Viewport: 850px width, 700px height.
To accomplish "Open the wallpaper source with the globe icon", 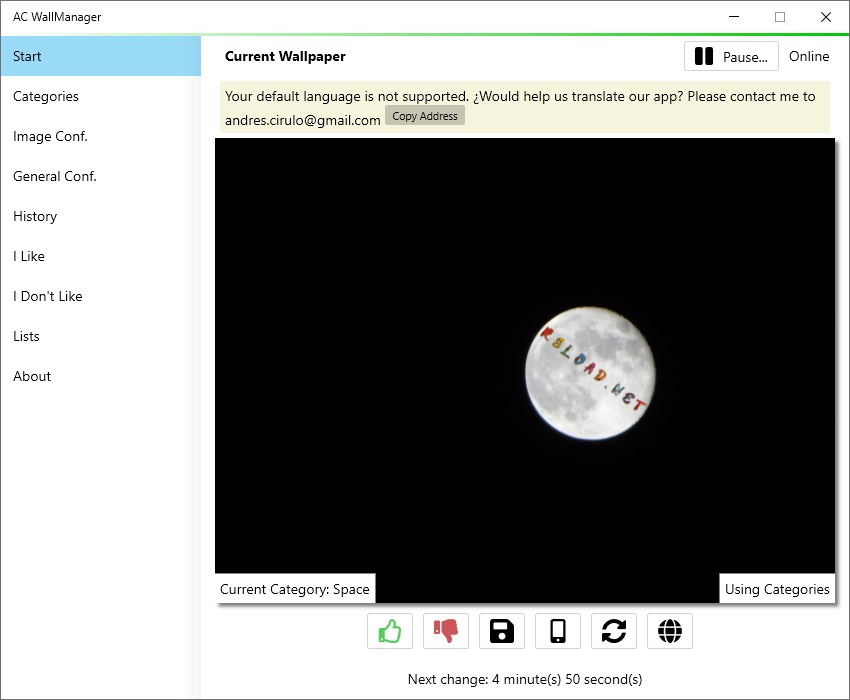I will point(669,631).
